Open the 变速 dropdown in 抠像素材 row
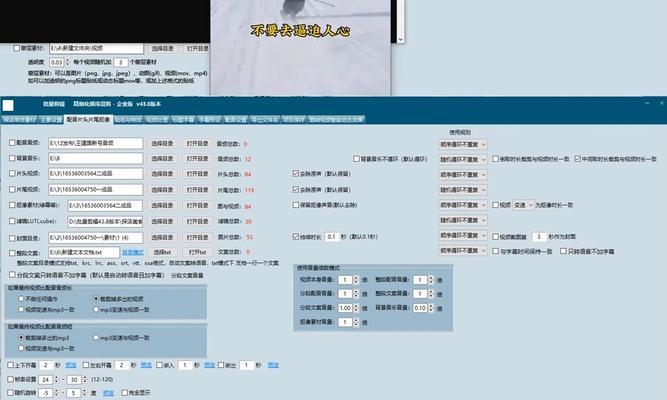Screen dimensions: 667x400 pos(523,205)
